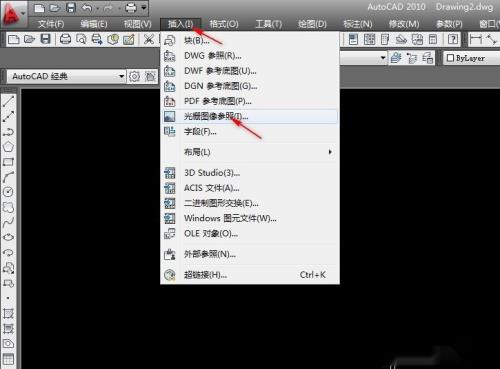Click 3DDWF icon in standard toolbar
Screen dimensions: 500x369
pos(113,39)
